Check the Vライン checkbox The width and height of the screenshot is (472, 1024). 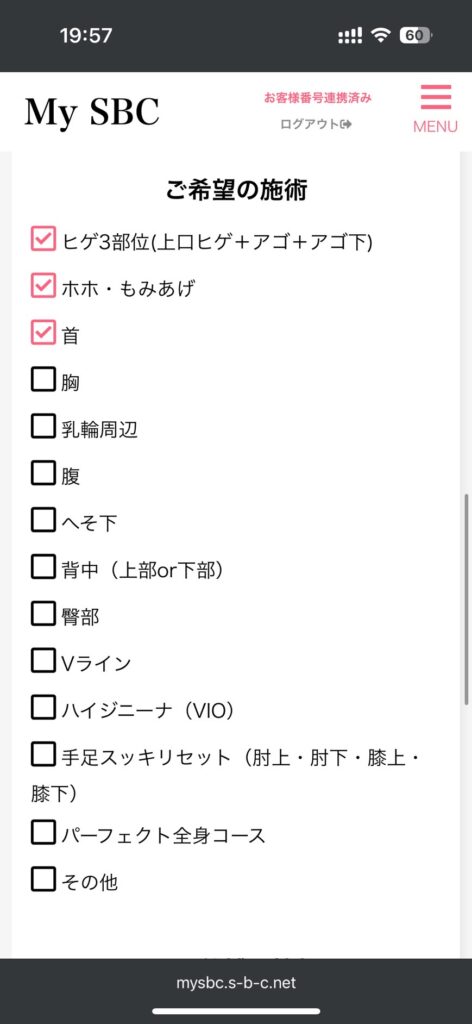[x=43, y=661]
